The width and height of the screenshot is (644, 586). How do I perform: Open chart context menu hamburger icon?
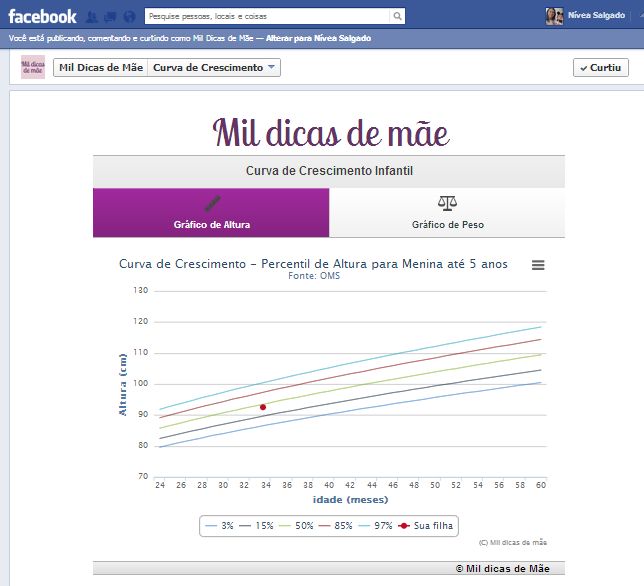[x=538, y=265]
